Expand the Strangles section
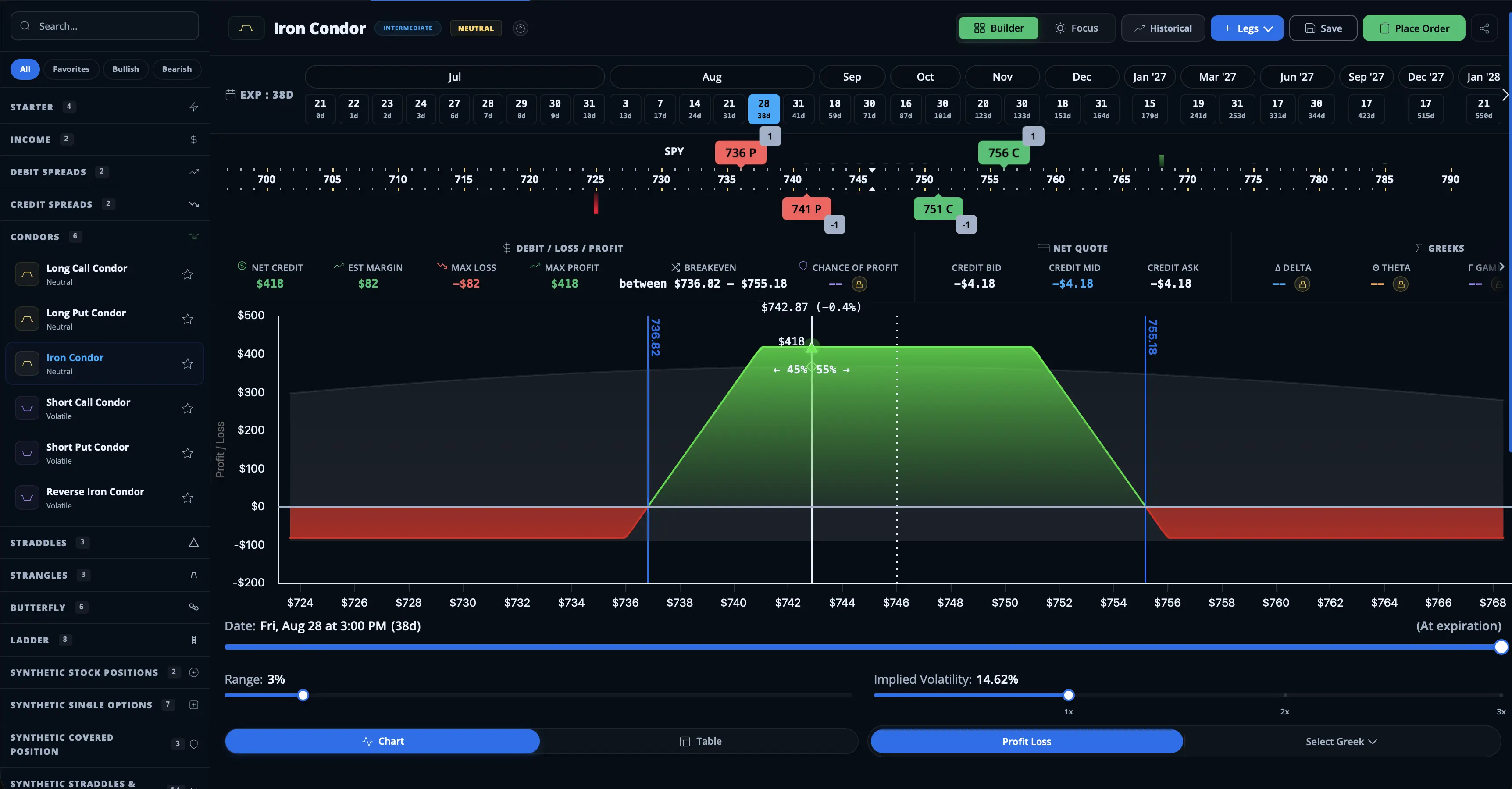Image resolution: width=1512 pixels, height=789 pixels. 105,575
